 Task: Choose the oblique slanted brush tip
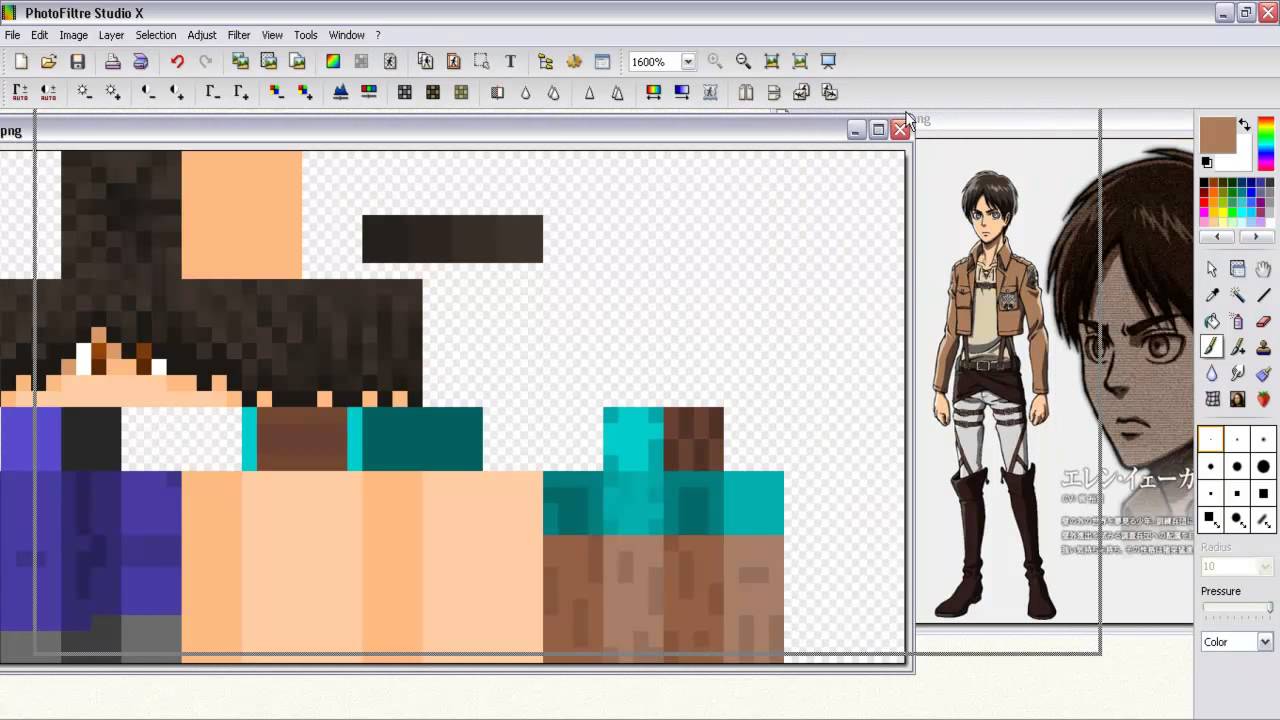1263,519
